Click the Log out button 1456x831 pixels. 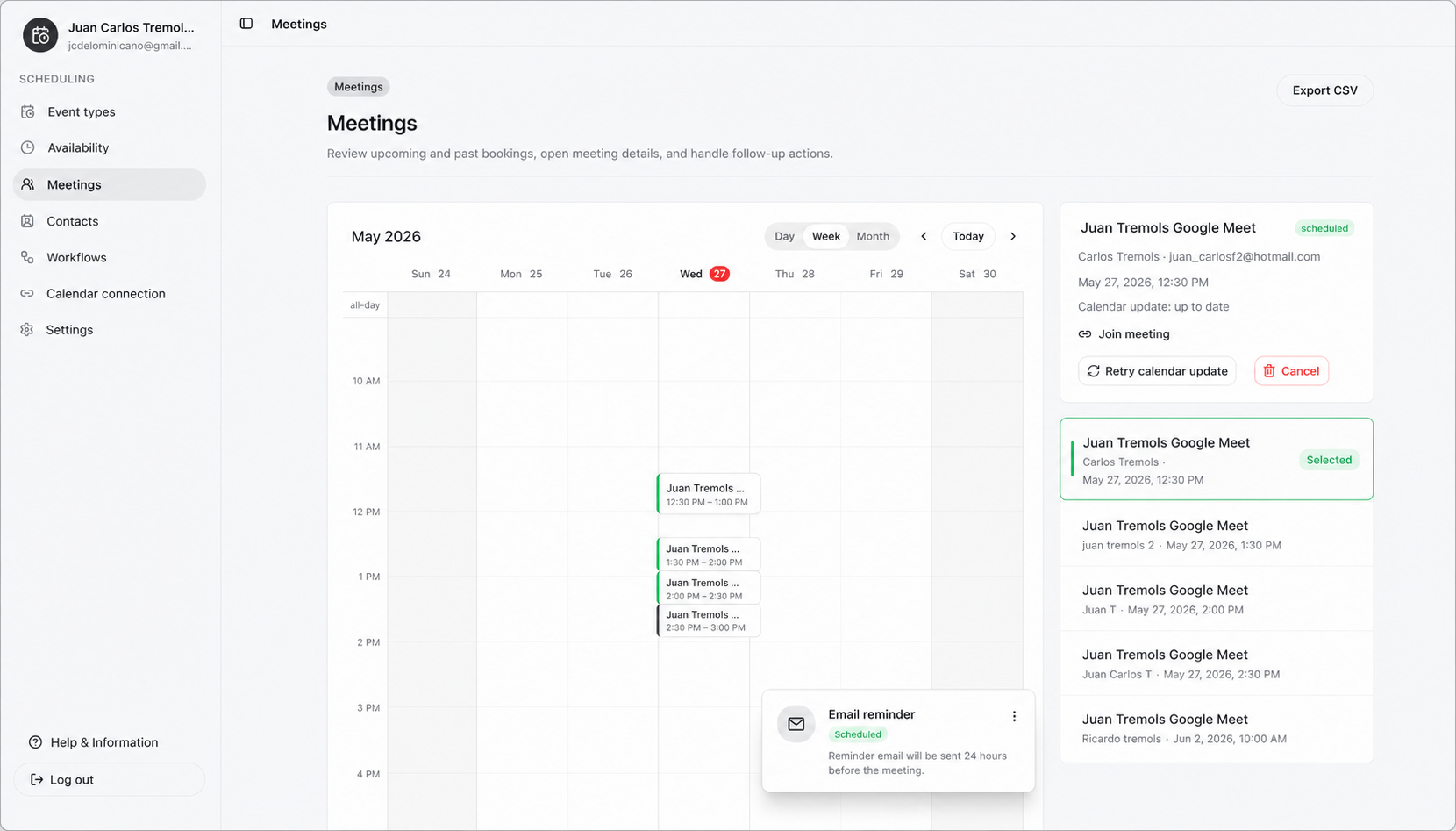coord(110,779)
